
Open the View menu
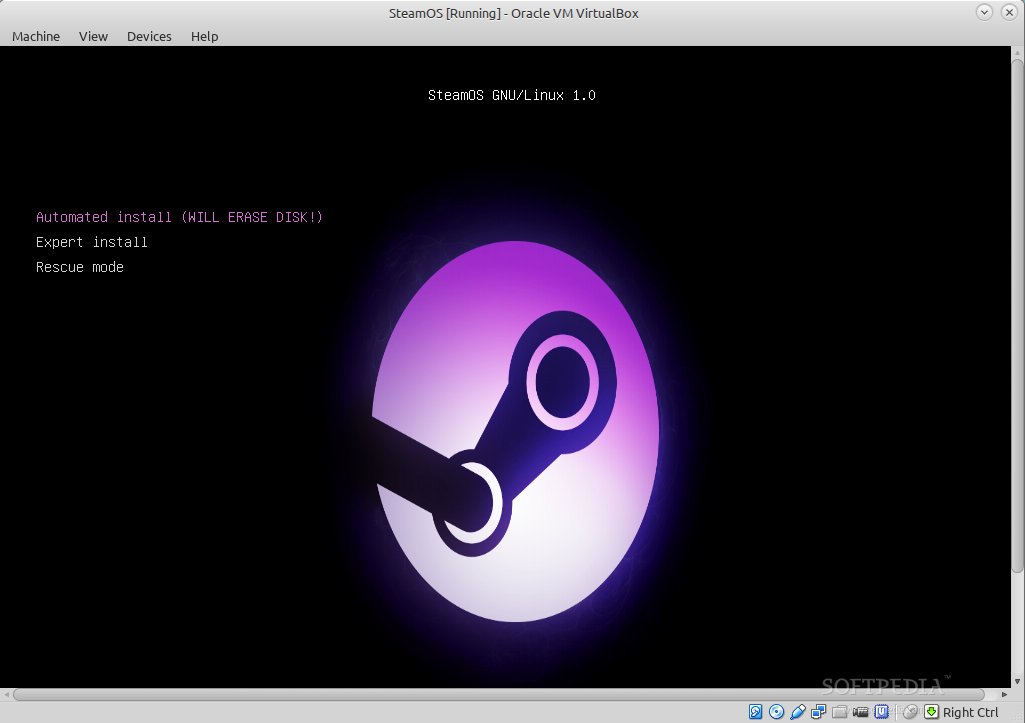pyautogui.click(x=93, y=36)
